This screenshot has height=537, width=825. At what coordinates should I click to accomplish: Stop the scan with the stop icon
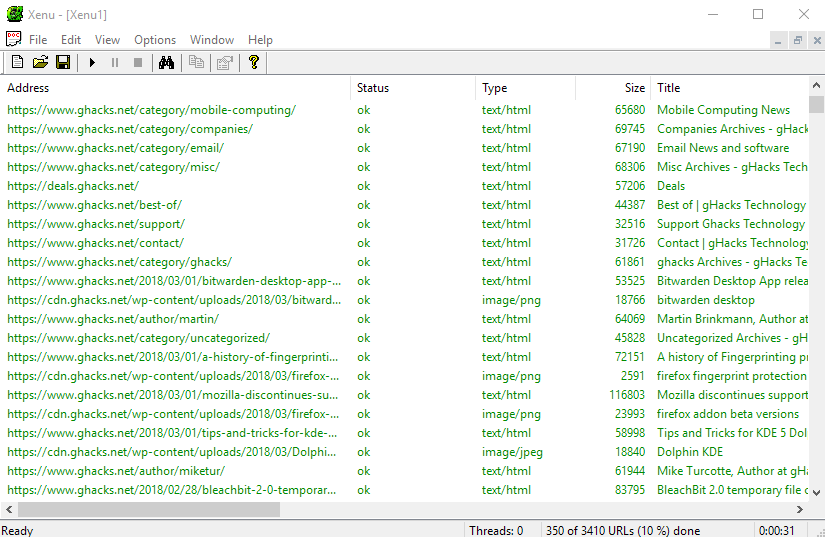(138, 63)
